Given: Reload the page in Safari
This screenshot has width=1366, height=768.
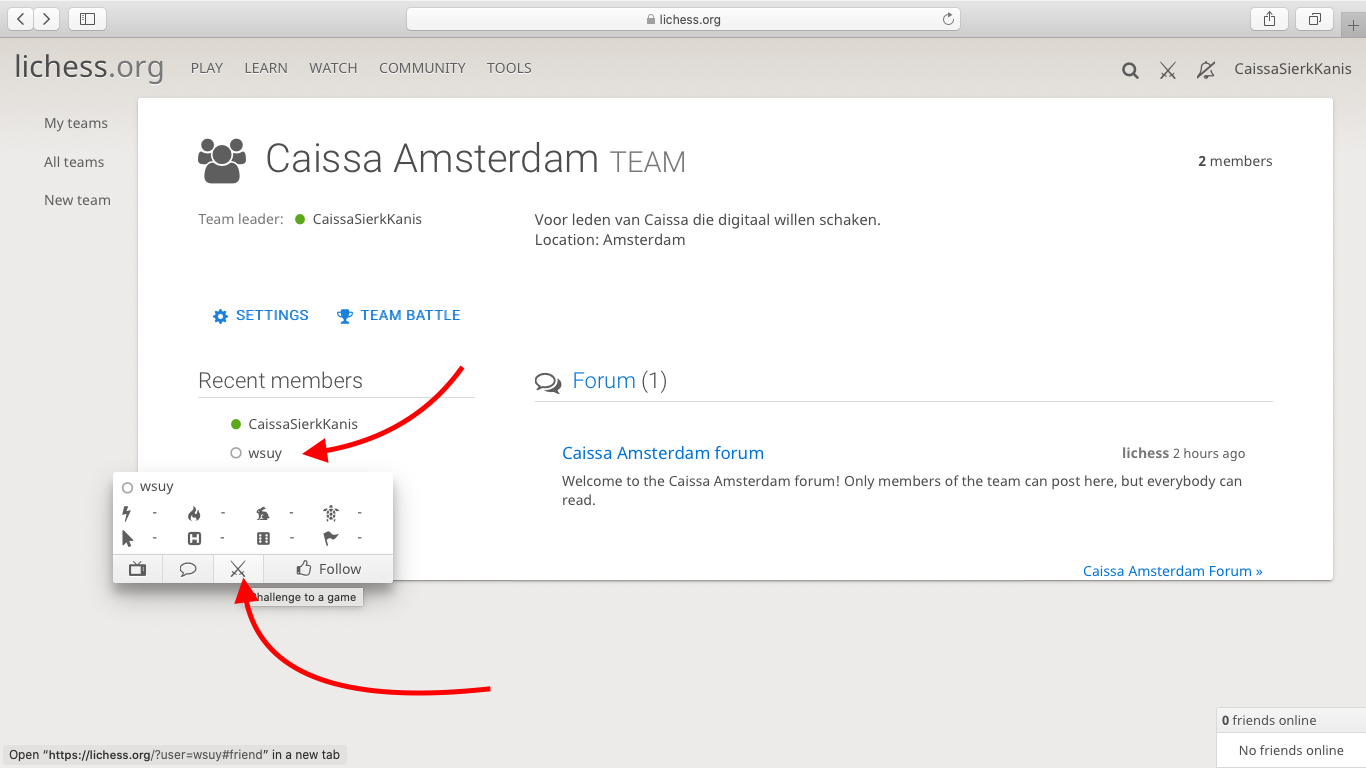Looking at the screenshot, I should [x=948, y=19].
